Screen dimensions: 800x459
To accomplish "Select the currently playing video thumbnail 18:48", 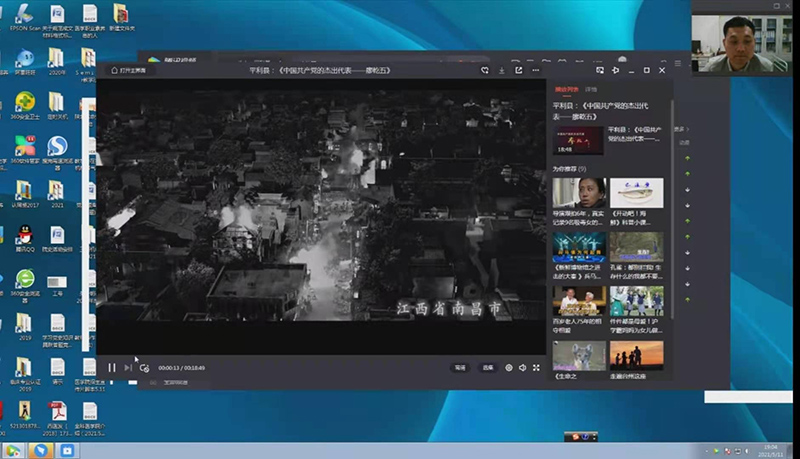I will (x=578, y=140).
